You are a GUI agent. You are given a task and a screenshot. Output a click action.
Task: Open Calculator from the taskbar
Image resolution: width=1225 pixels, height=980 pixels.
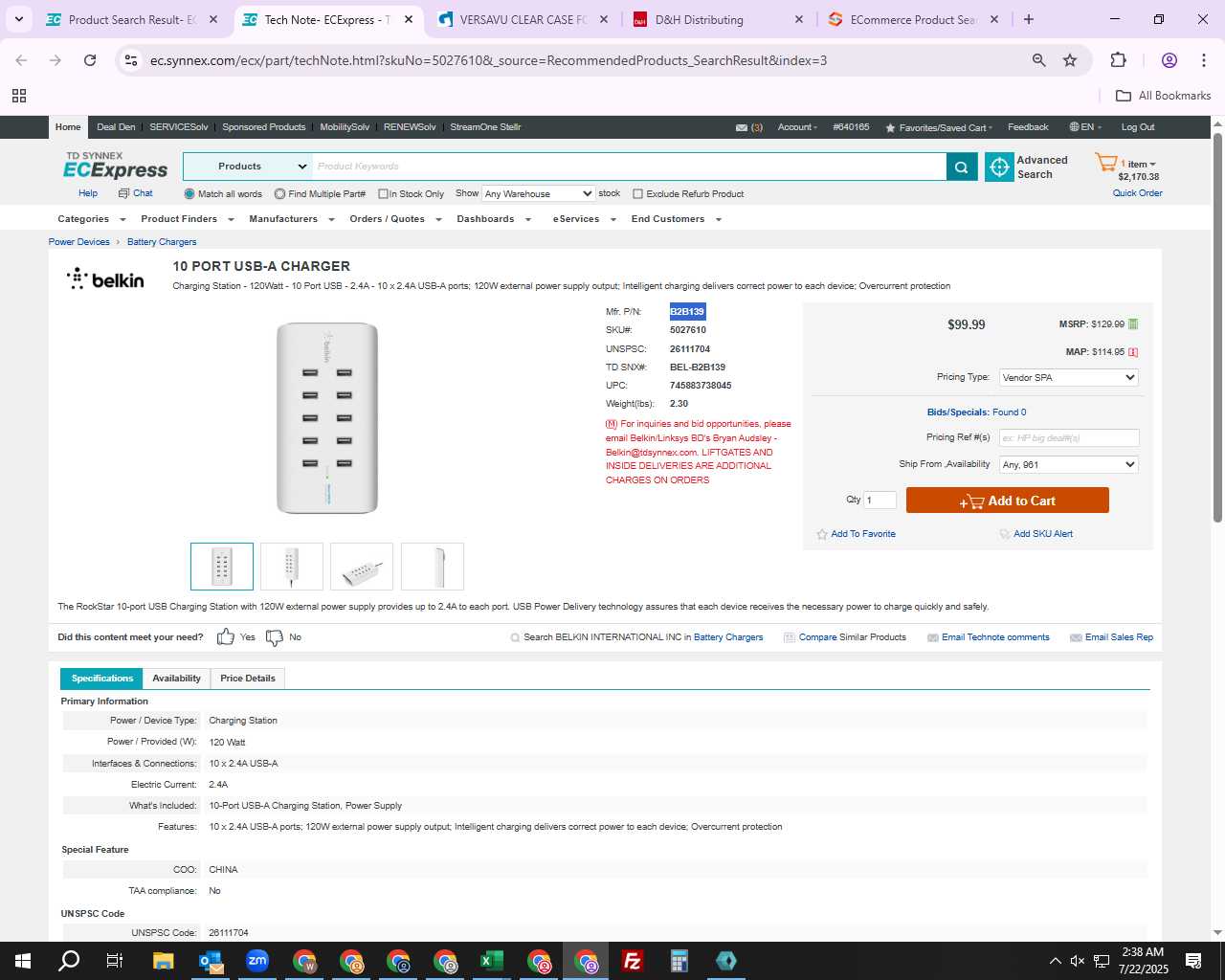point(679,961)
